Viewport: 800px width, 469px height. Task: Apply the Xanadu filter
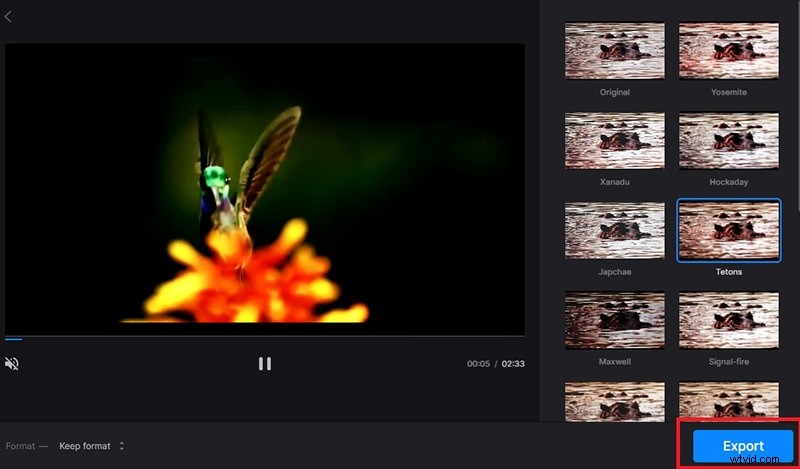(x=615, y=140)
